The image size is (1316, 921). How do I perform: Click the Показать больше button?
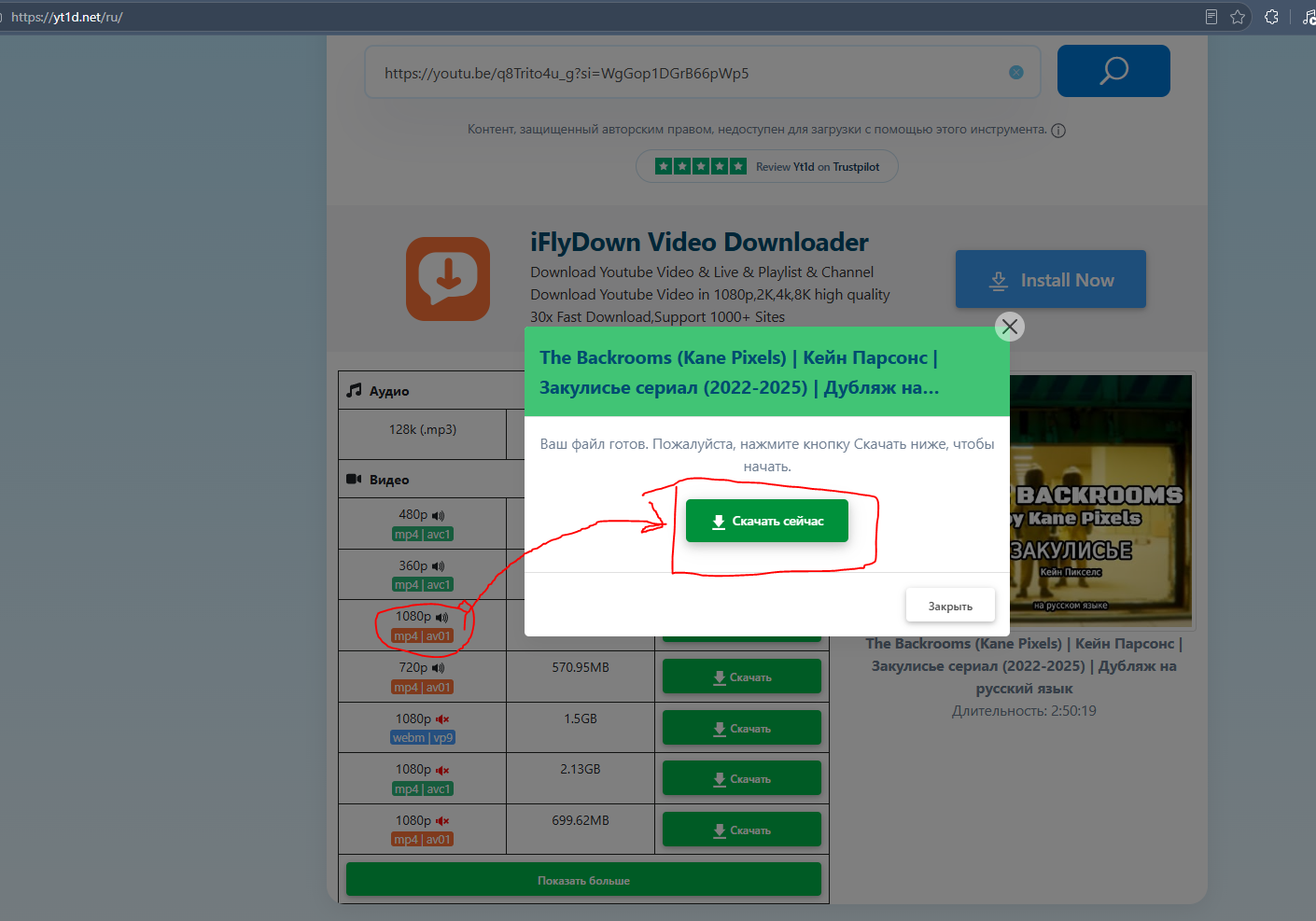pyautogui.click(x=583, y=880)
